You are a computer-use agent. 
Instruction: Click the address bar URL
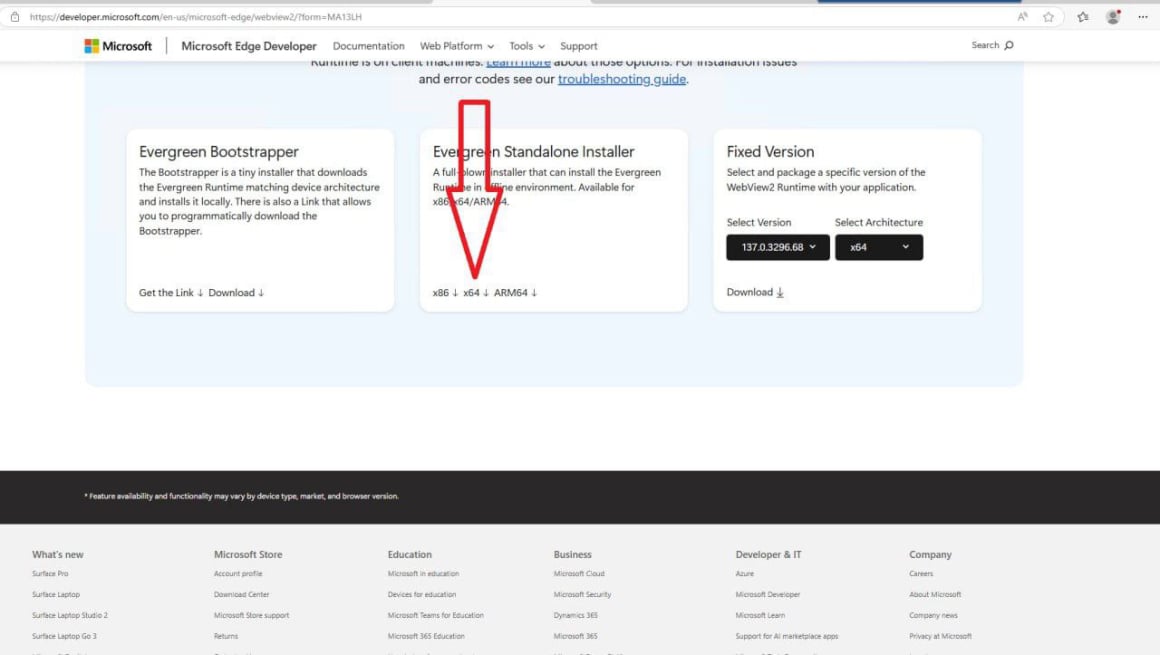point(196,17)
